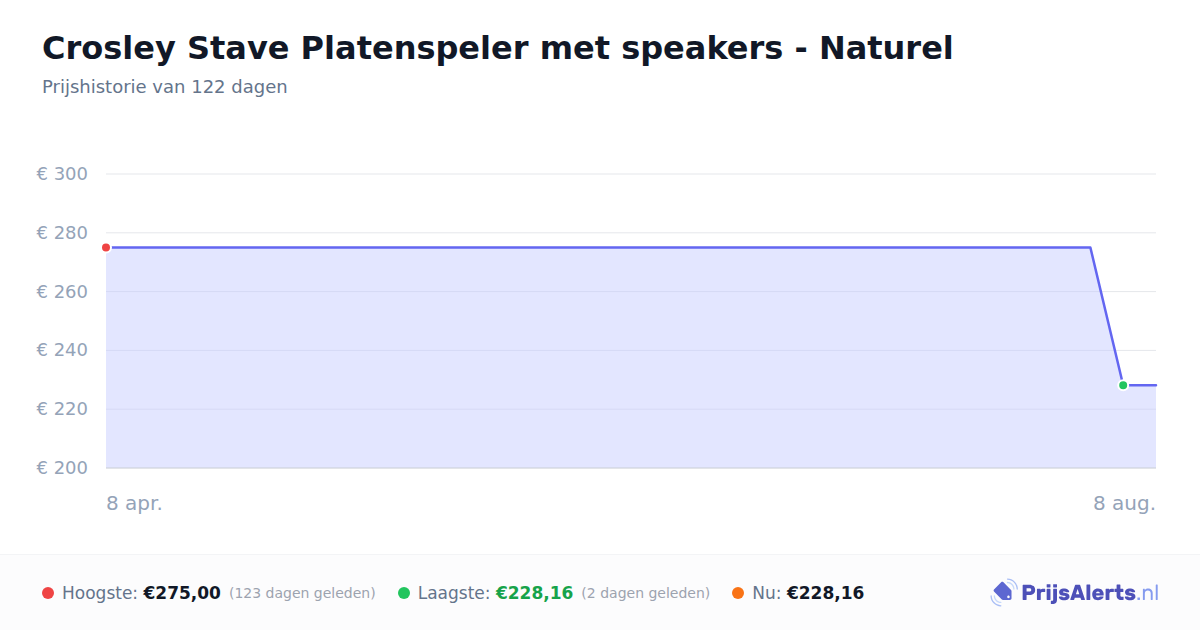Click the green lowest-price dot on chart
Image resolution: width=1200 pixels, height=630 pixels.
[x=1123, y=385]
